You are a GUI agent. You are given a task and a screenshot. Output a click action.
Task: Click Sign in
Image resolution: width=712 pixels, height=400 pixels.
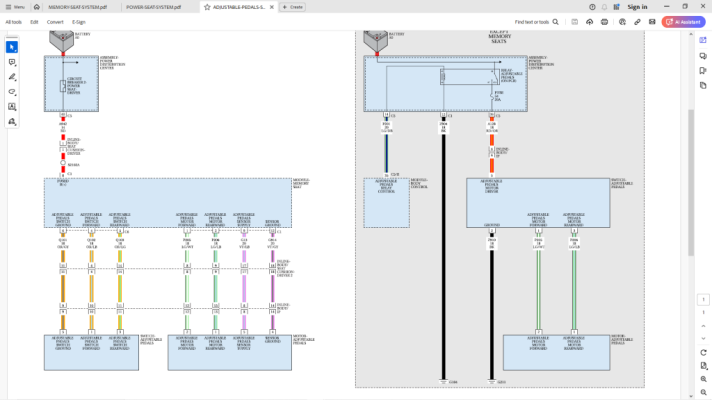click(x=637, y=7)
